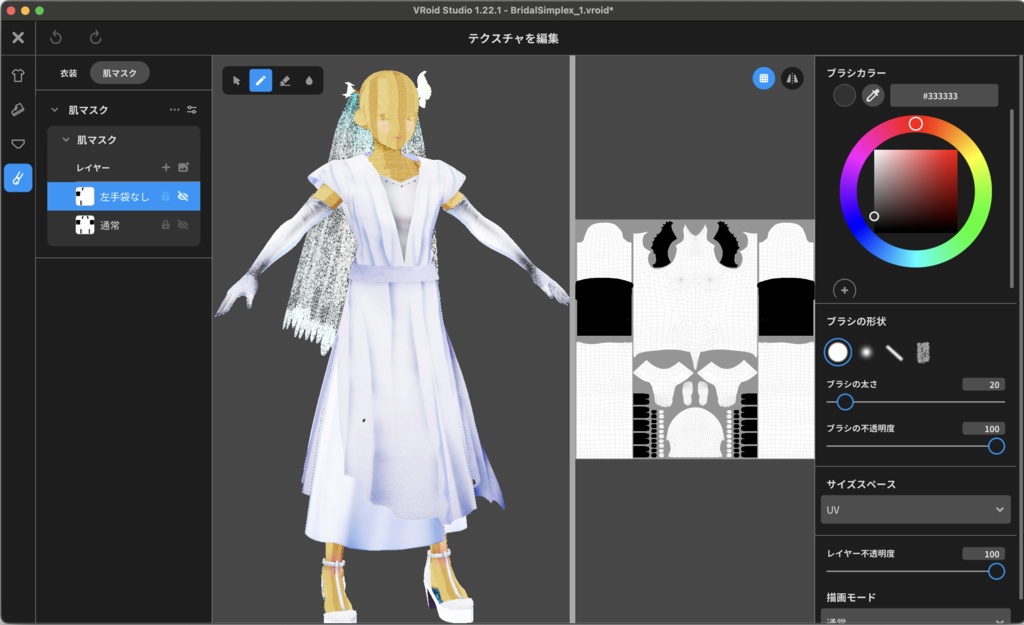Click the hue ring handle
This screenshot has width=1024, height=625.
[916, 123]
